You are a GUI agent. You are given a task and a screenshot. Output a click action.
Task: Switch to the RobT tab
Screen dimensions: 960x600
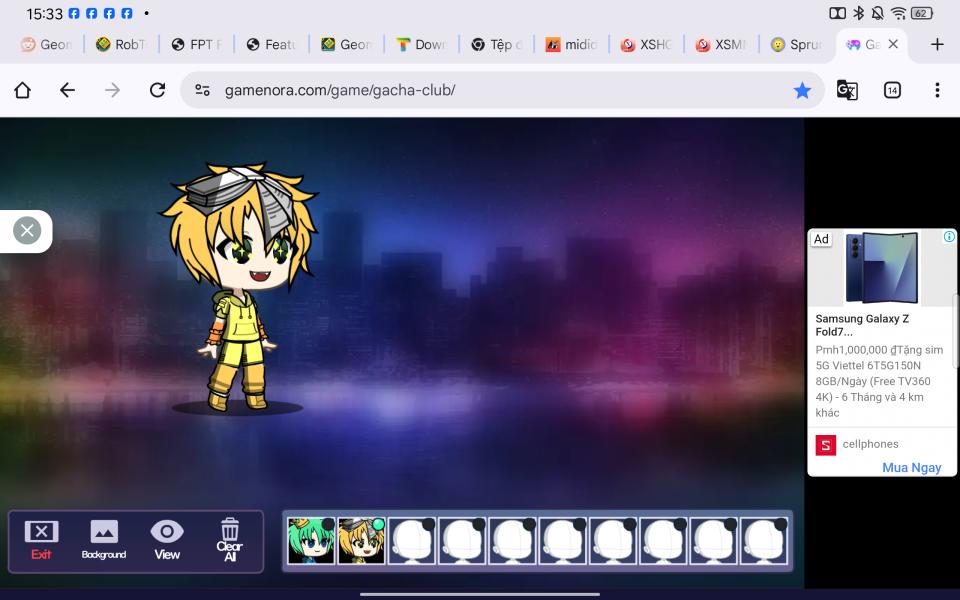pyautogui.click(x=121, y=45)
